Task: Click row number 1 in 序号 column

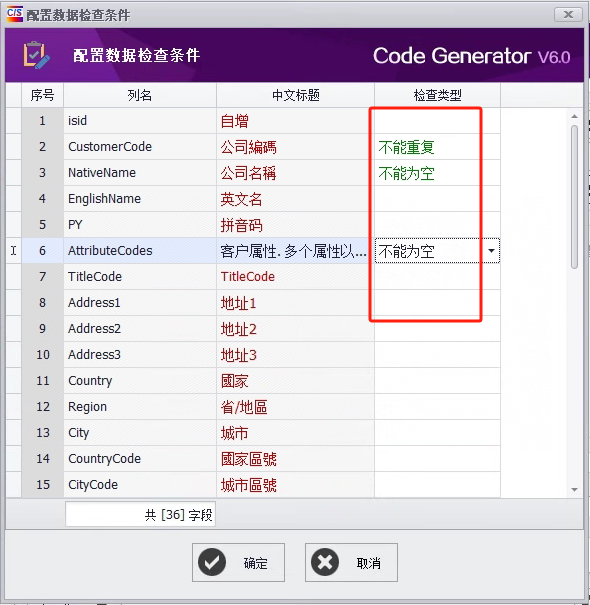Action: [x=42, y=121]
